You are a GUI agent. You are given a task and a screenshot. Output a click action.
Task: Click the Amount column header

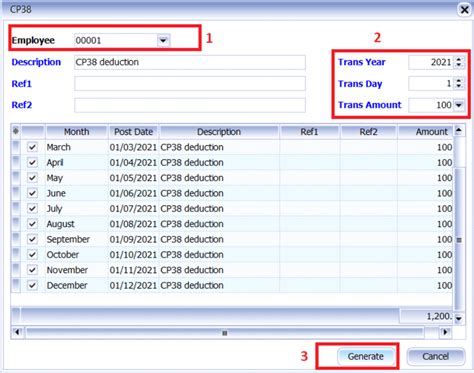[x=426, y=132]
